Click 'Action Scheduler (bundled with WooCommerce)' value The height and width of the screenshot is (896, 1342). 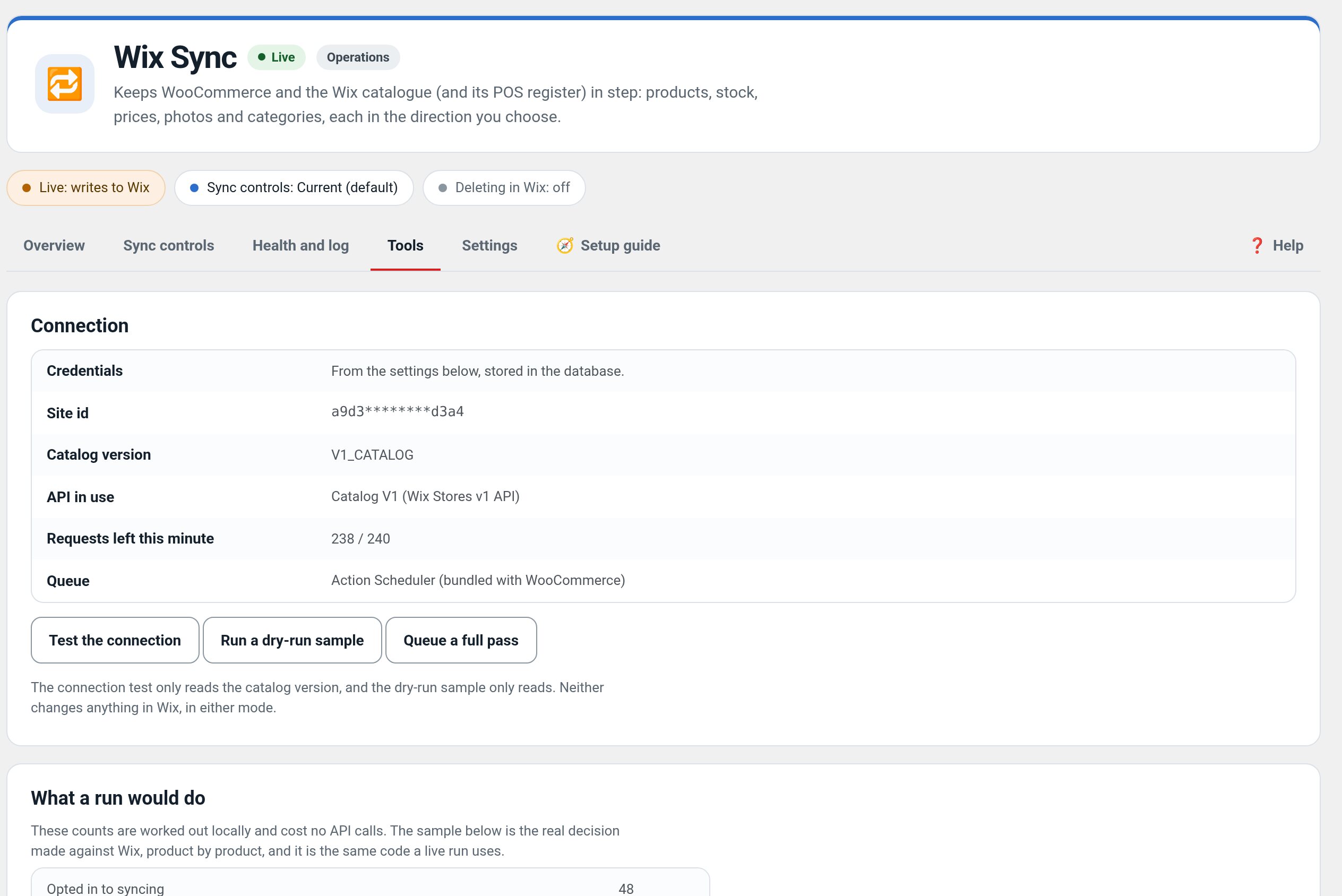coord(478,581)
